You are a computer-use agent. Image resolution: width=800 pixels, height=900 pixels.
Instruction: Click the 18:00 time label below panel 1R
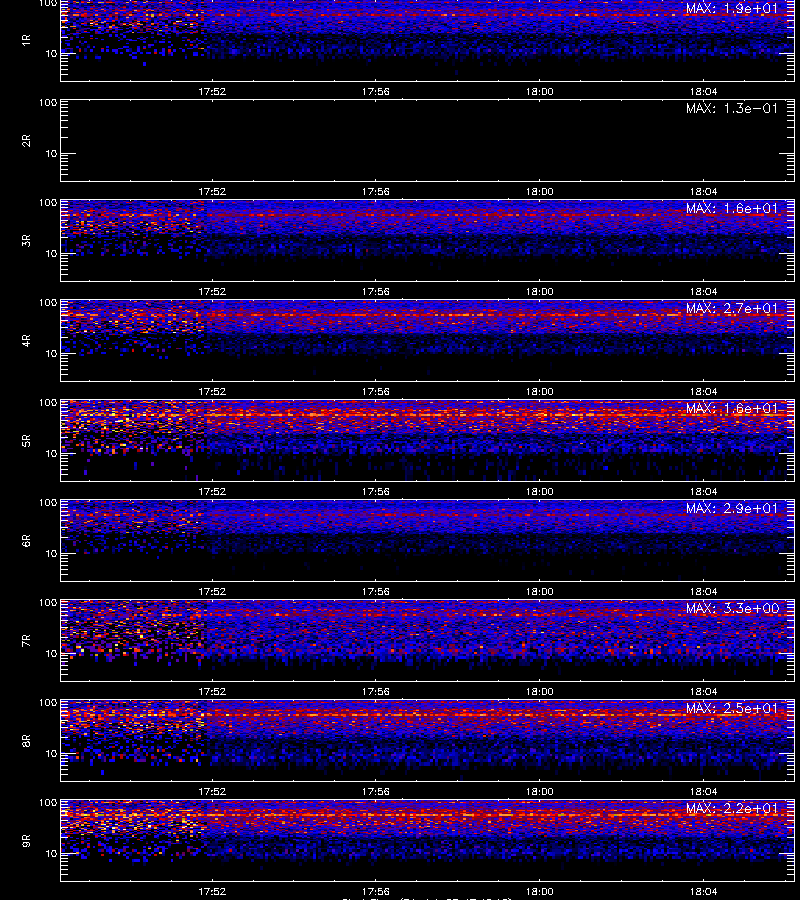point(540,91)
